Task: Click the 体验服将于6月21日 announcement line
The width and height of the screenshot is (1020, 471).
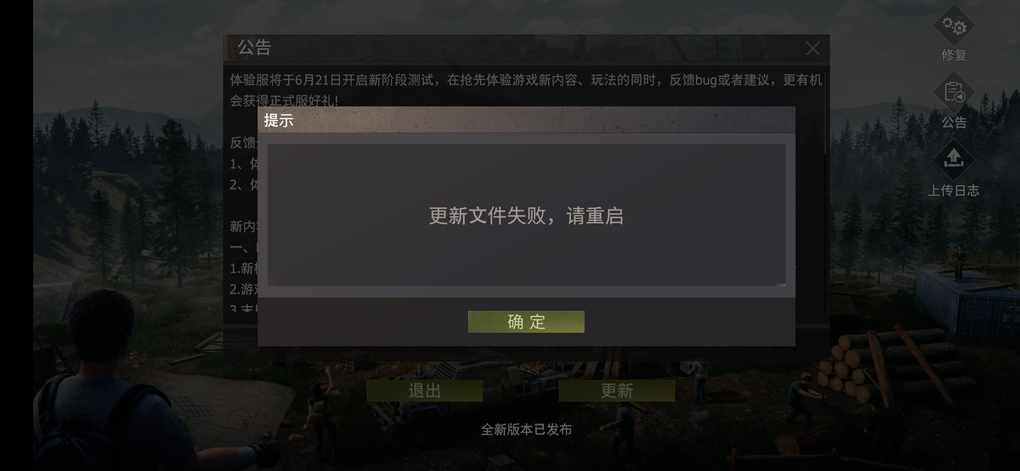Action: coord(526,81)
